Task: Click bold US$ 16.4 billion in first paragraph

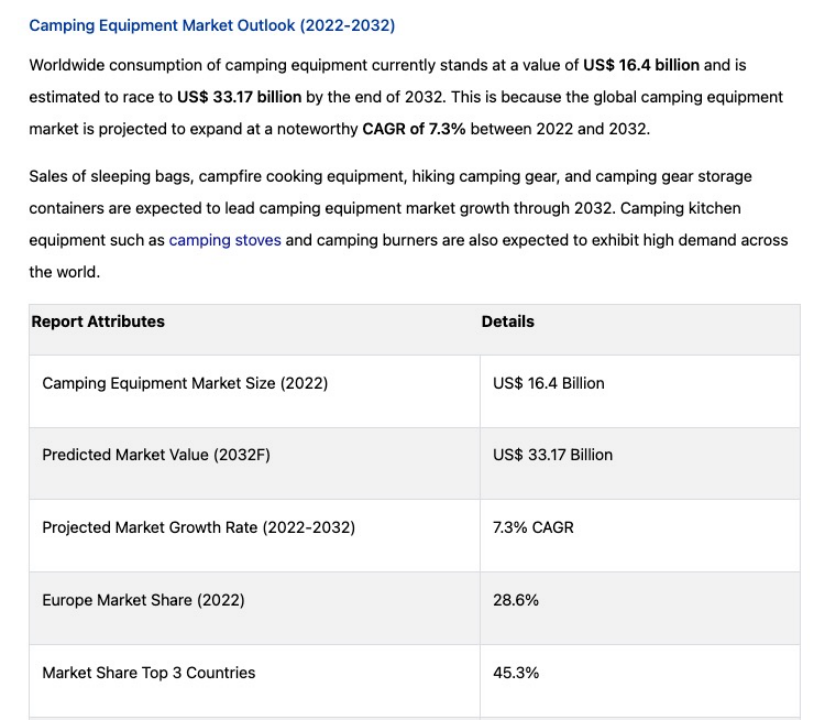Action: (641, 65)
